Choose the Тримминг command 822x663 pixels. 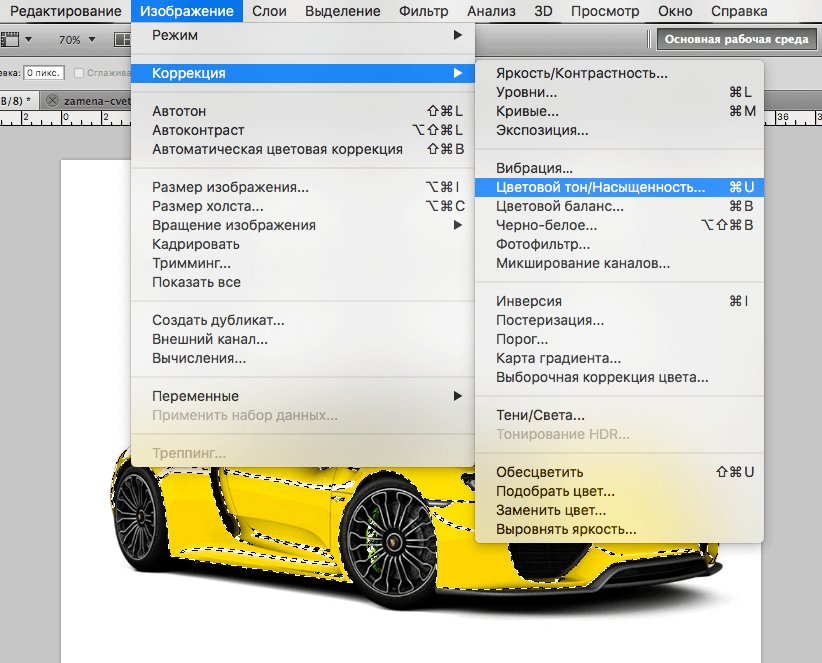(x=302, y=263)
